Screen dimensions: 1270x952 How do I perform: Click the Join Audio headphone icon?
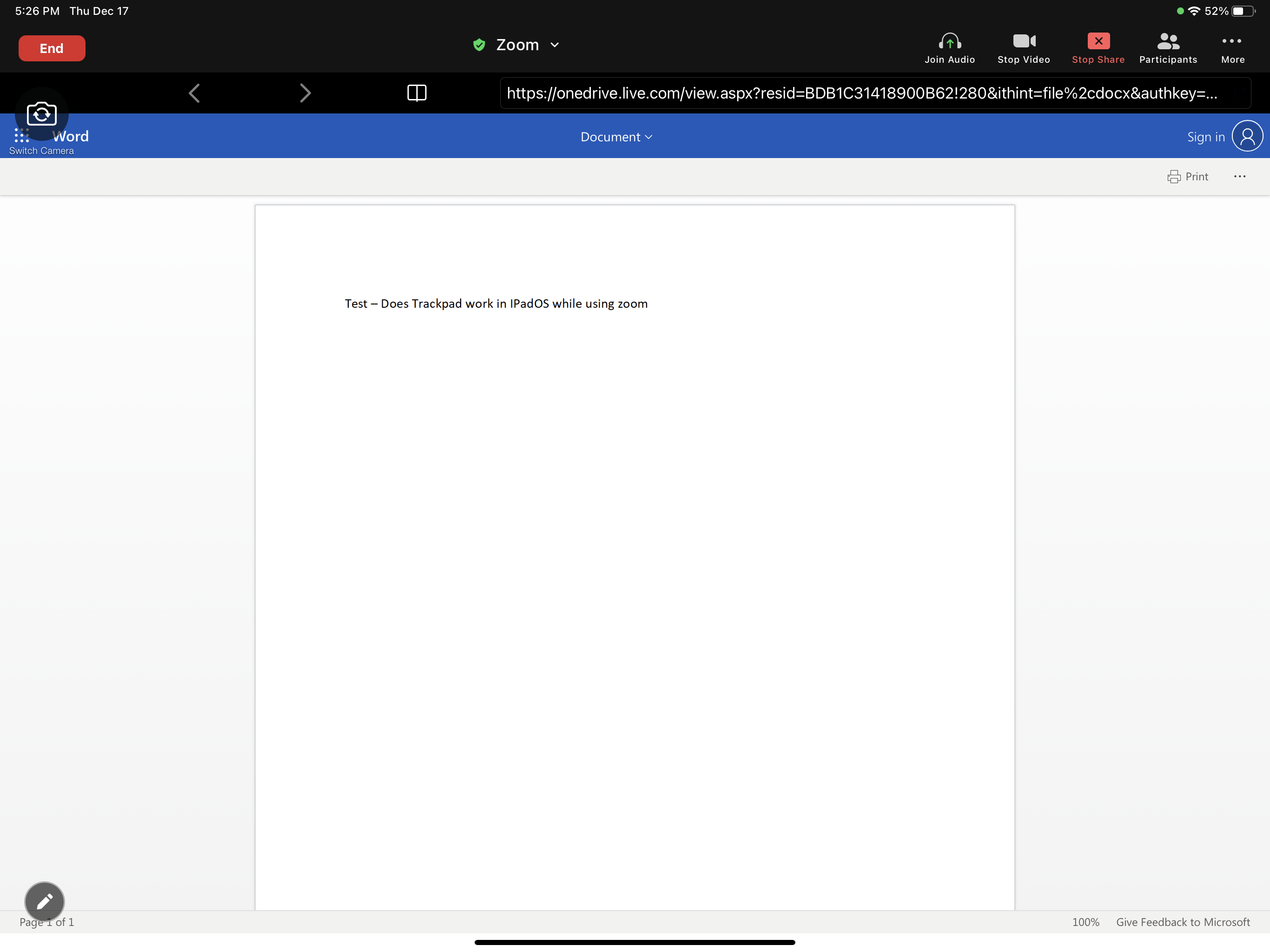[x=949, y=42]
